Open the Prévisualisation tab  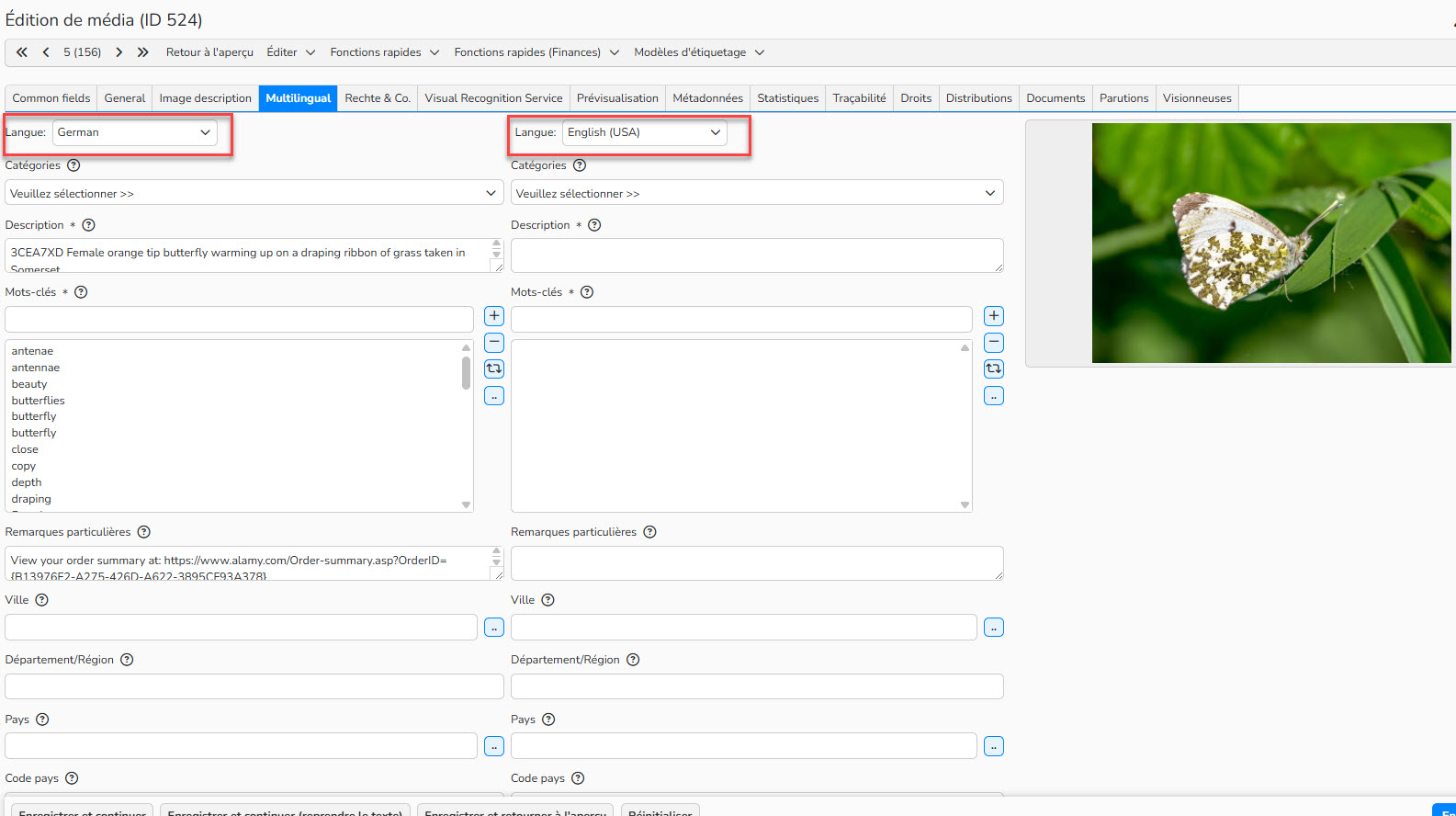pos(617,98)
